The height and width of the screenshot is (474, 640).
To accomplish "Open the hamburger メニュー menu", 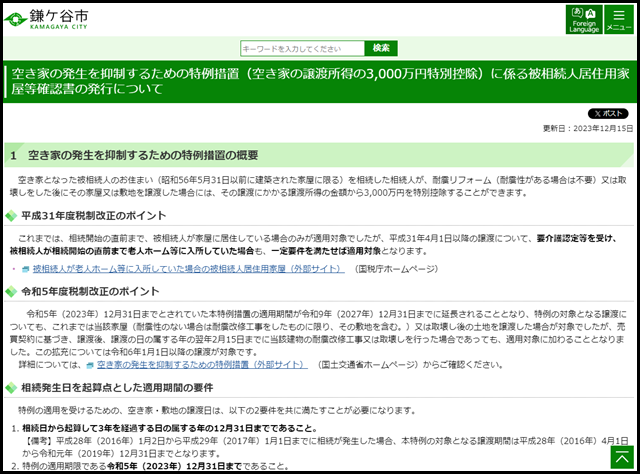I will pos(619,20).
